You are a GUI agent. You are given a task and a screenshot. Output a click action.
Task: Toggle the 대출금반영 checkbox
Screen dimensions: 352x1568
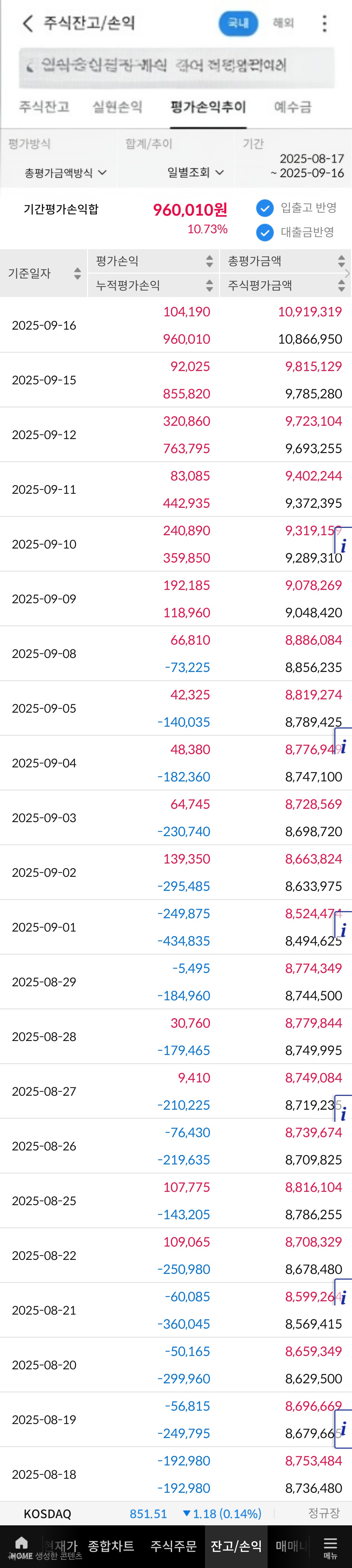coord(265,233)
